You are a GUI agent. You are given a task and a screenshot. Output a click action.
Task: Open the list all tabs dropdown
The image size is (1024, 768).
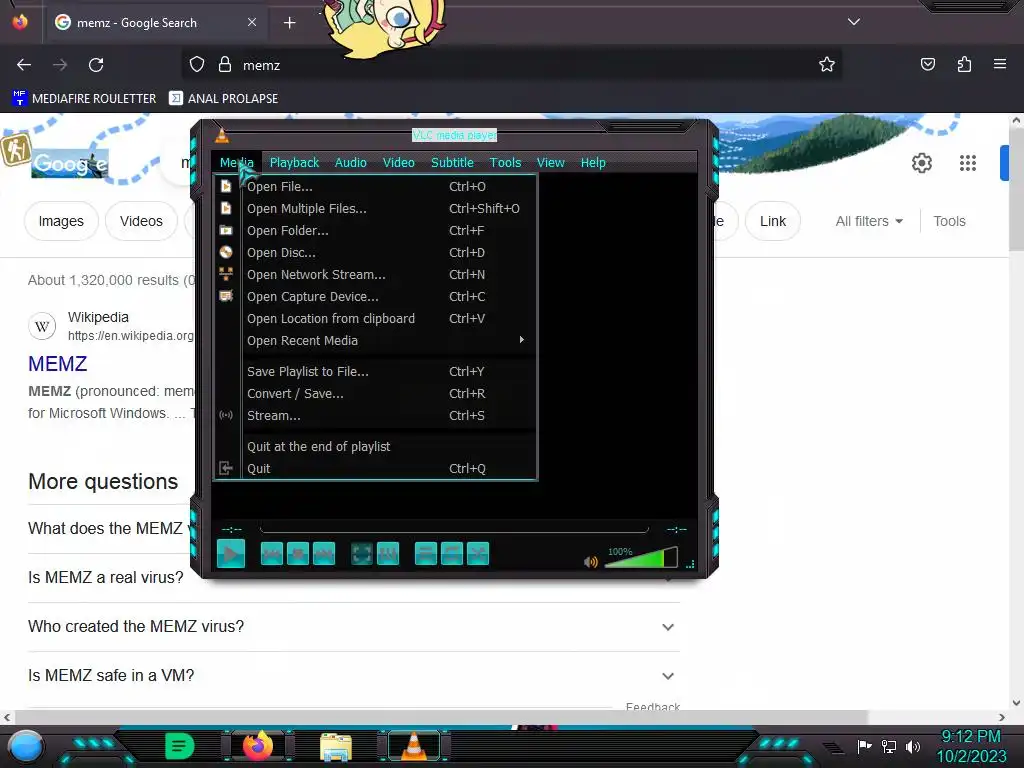click(854, 22)
